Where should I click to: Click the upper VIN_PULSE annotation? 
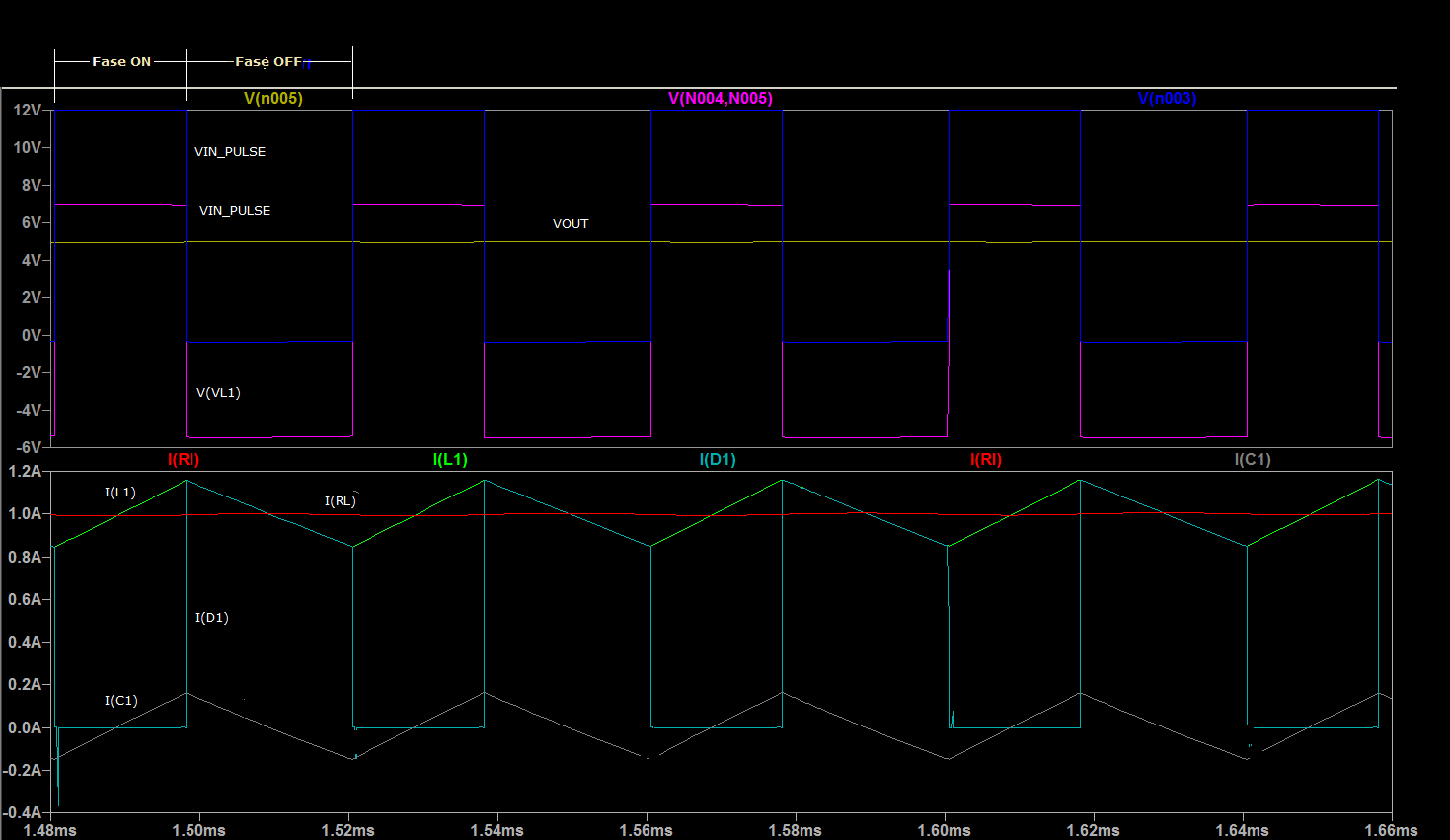[x=230, y=151]
